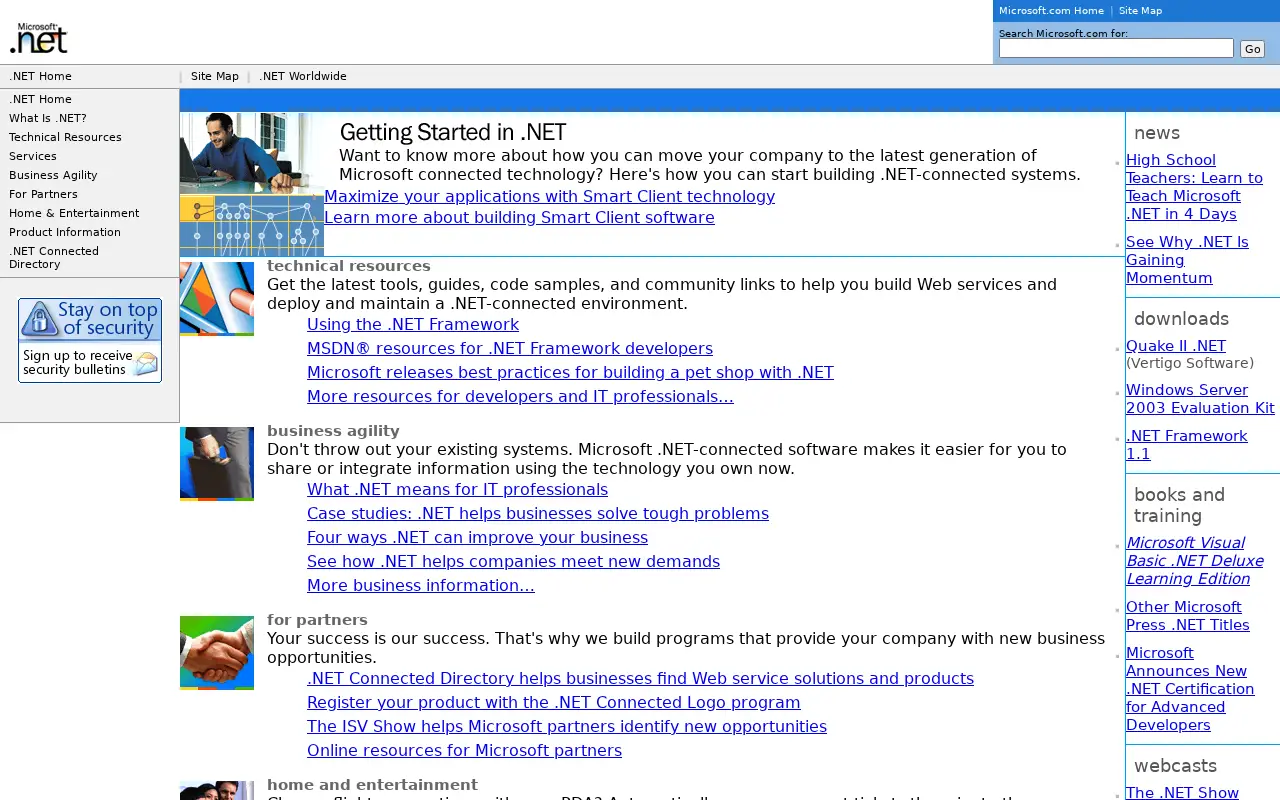The image size is (1280, 800).
Task: Open MSDN resources for .NET Framework developers
Action: pyautogui.click(x=510, y=348)
